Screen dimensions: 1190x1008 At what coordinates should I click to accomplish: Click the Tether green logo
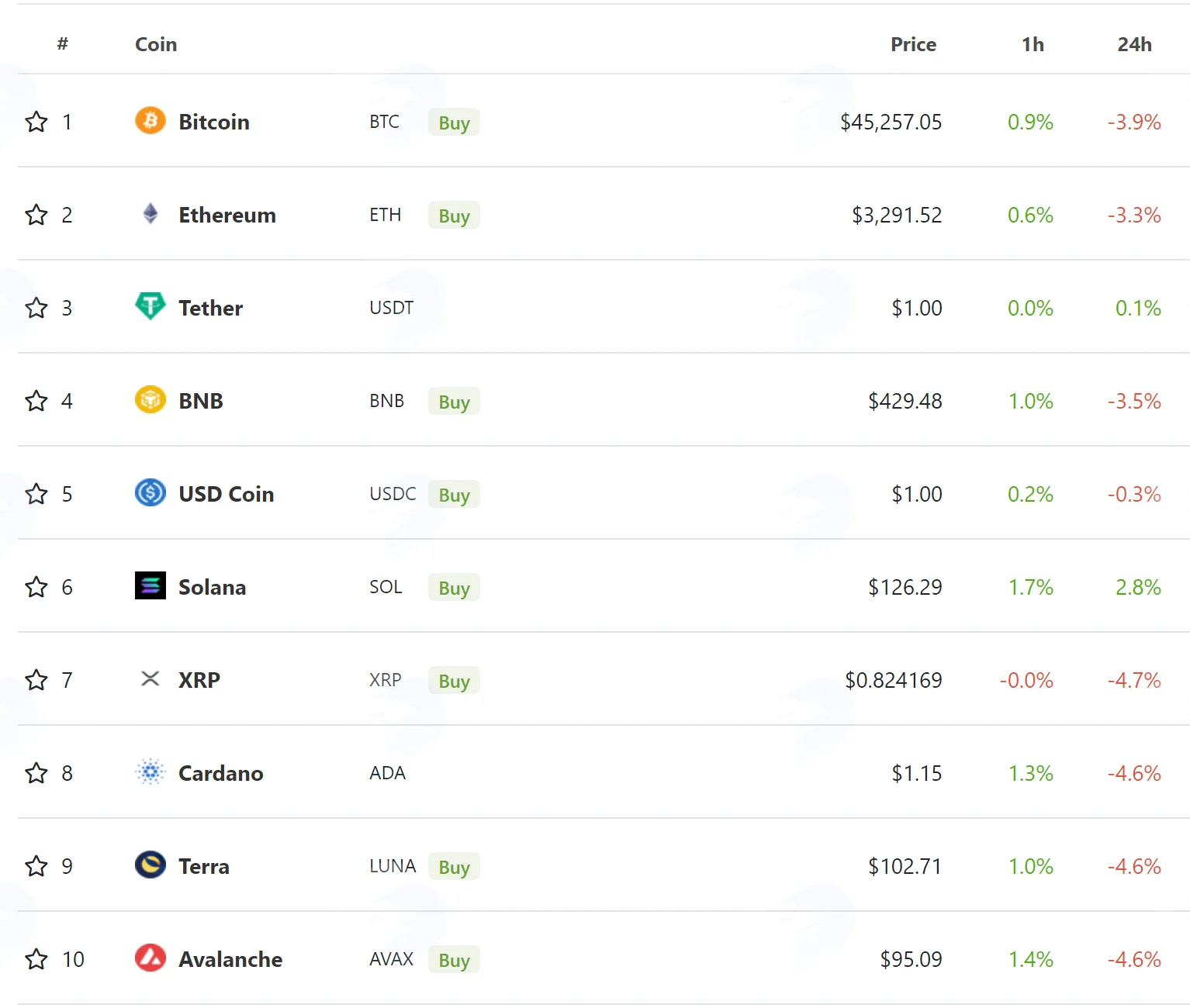[x=150, y=306]
